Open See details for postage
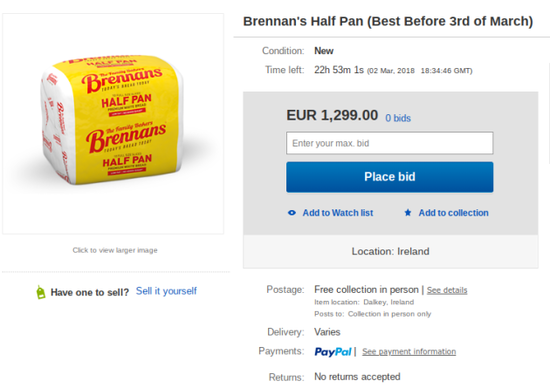The height and width of the screenshot is (388, 550). [x=447, y=290]
